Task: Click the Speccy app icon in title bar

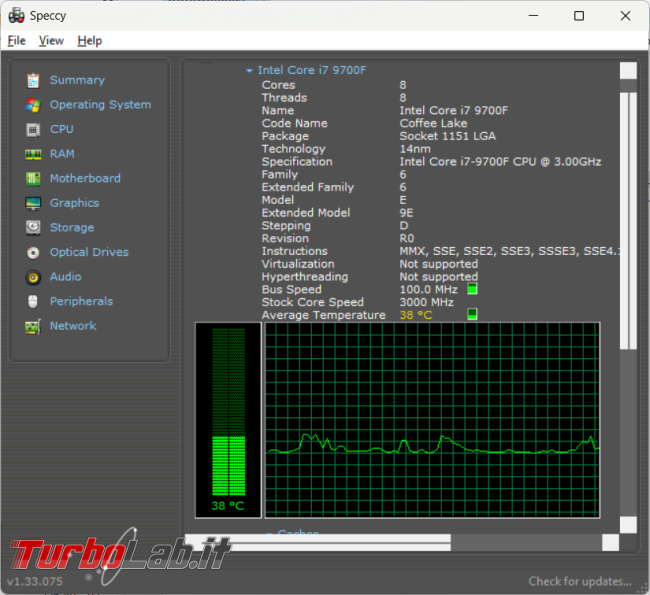Action: [x=17, y=16]
